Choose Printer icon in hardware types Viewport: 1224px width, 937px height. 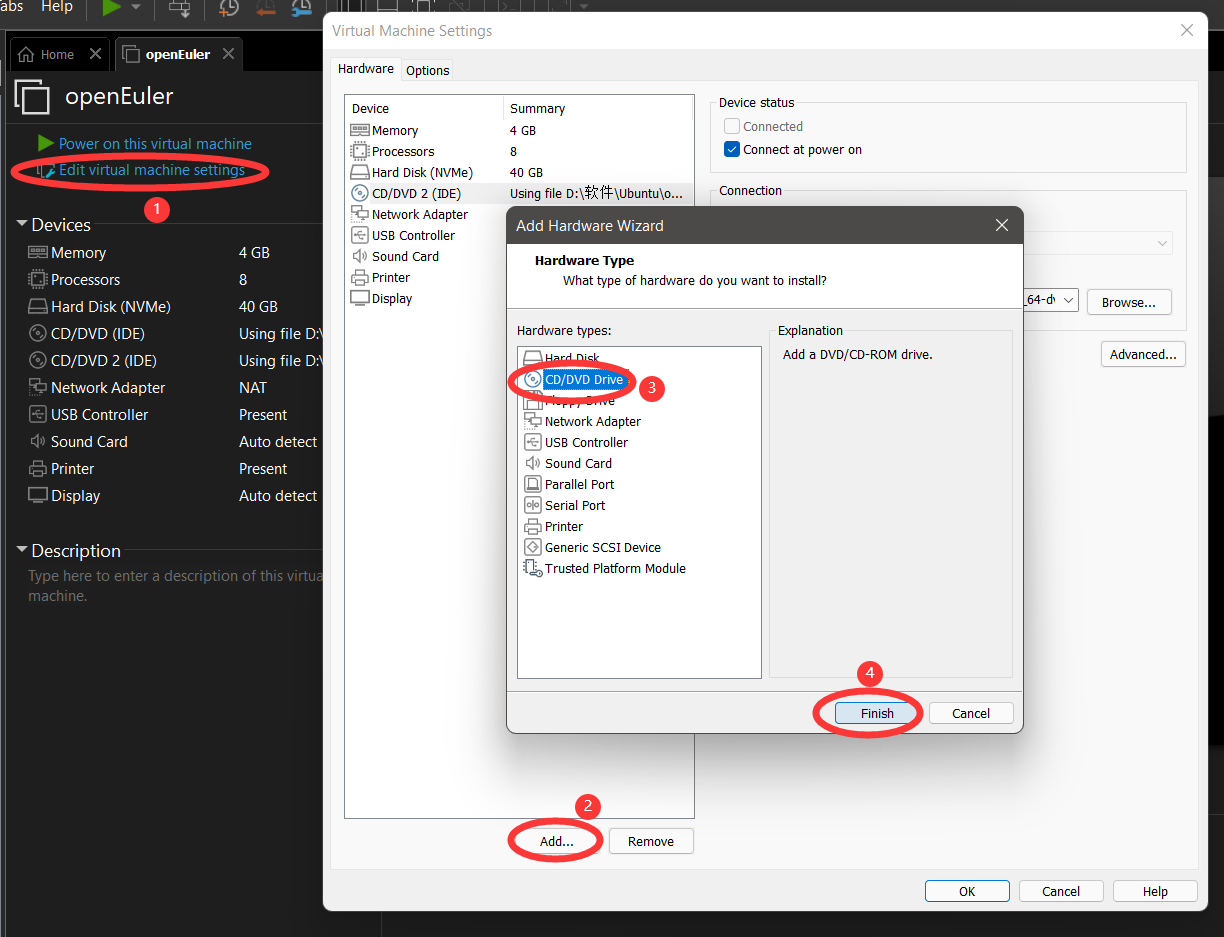point(533,526)
